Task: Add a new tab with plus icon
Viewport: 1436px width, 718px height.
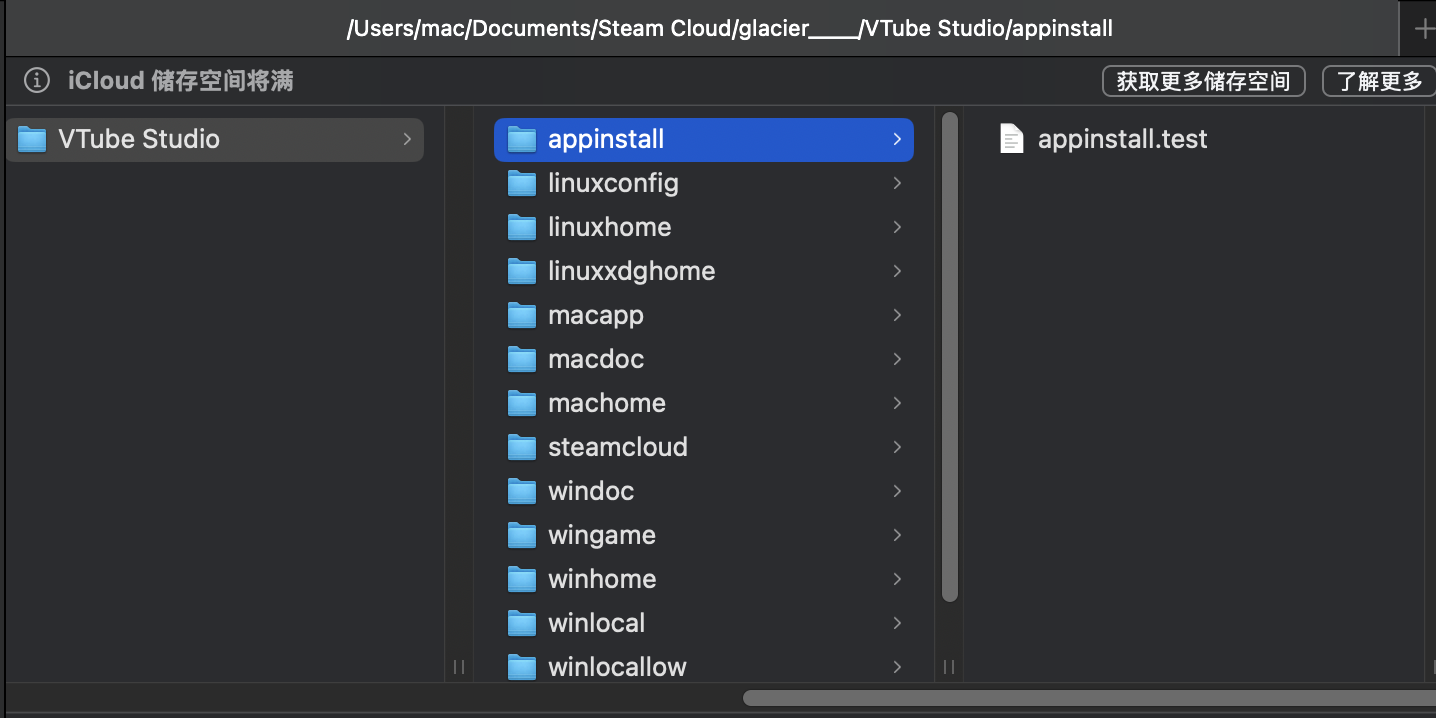Action: pyautogui.click(x=1423, y=29)
